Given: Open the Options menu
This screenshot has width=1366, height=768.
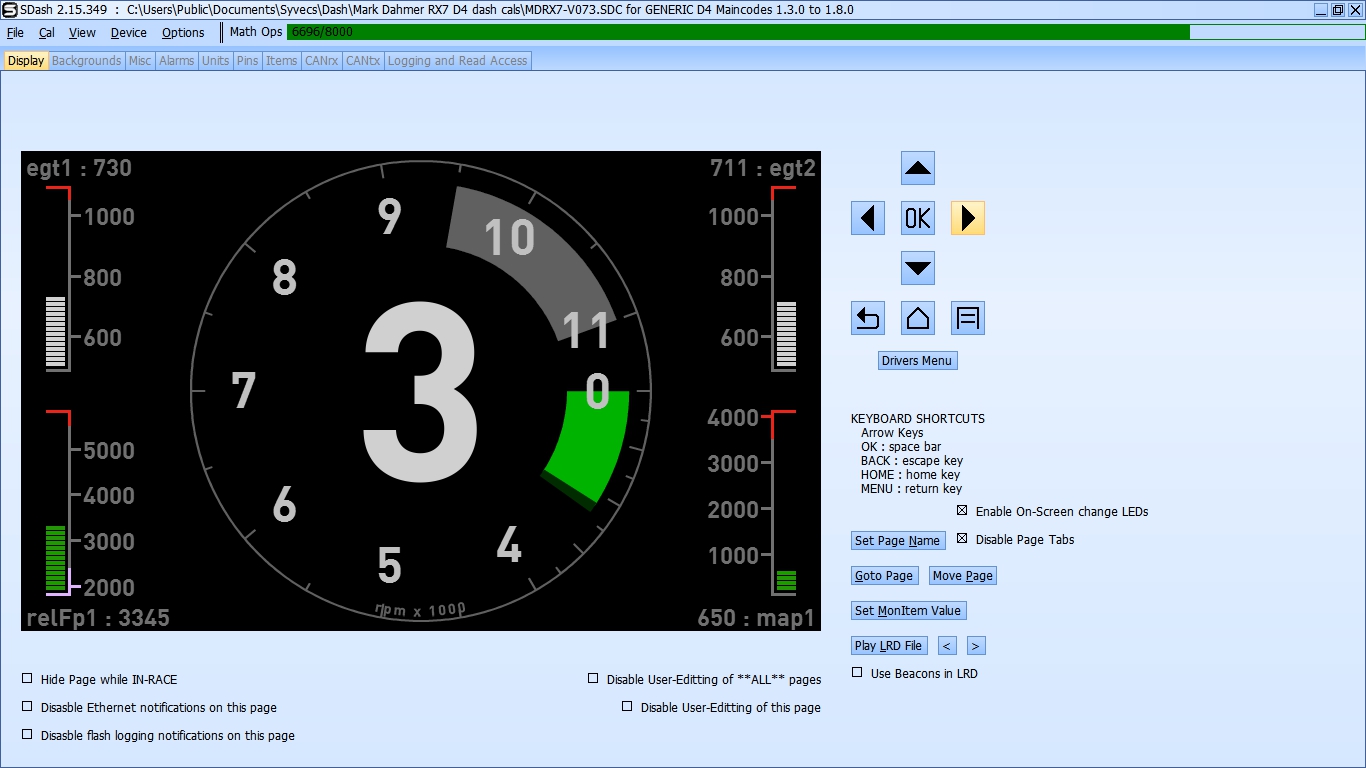Looking at the screenshot, I should pyautogui.click(x=183, y=32).
